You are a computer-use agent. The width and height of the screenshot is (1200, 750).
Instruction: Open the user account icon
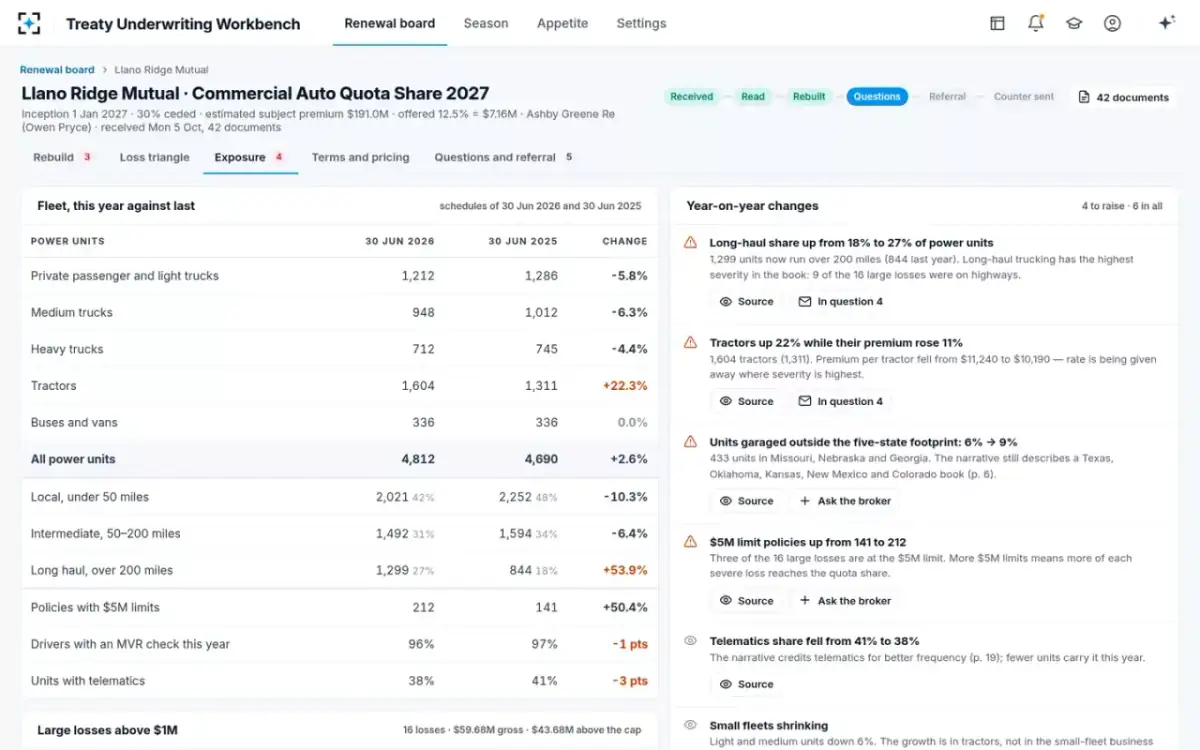(1112, 23)
